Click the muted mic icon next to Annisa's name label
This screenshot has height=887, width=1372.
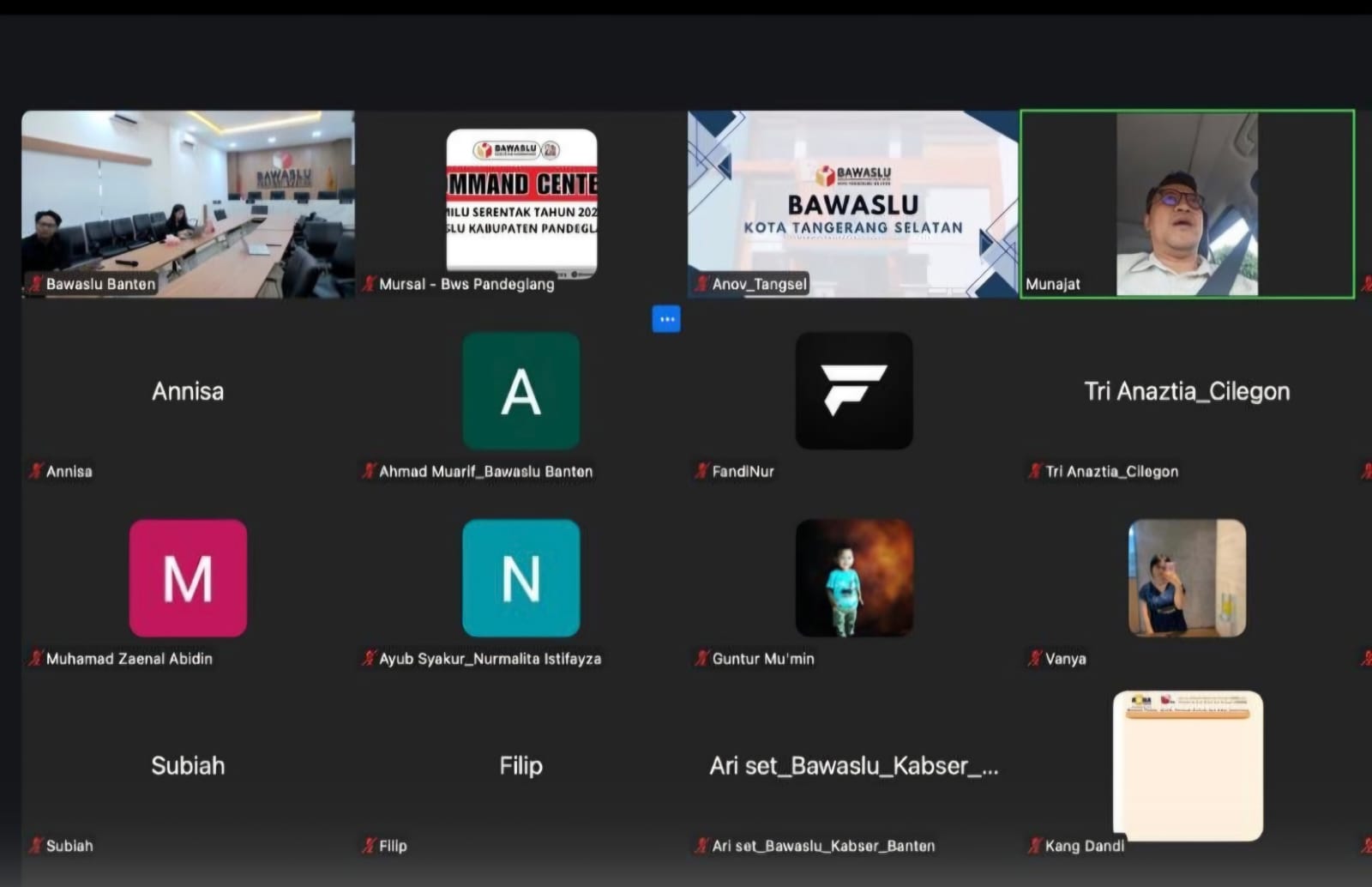[x=36, y=471]
